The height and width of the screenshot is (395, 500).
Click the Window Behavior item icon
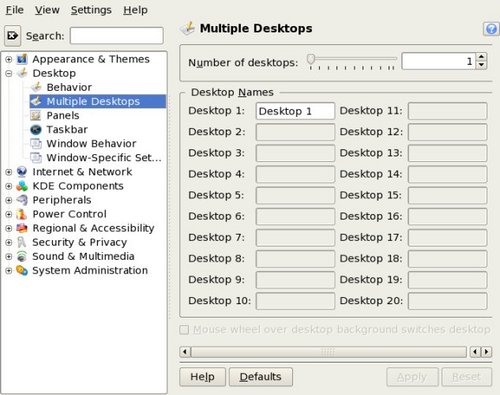pyautogui.click(x=36, y=143)
